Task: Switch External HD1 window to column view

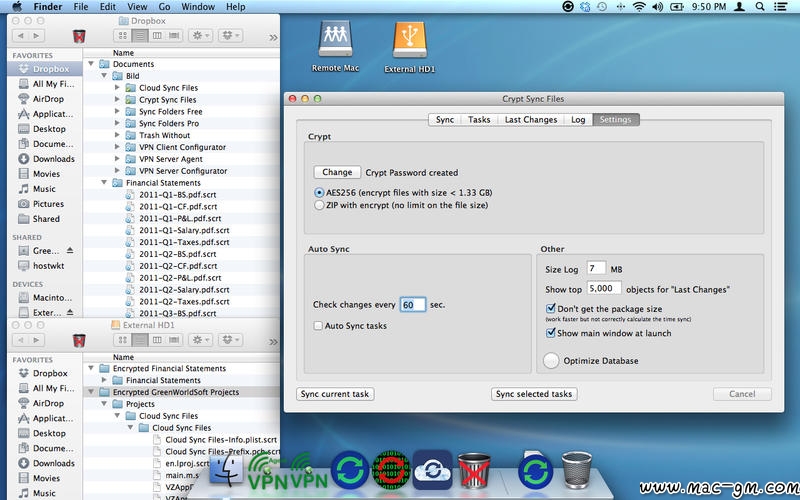Action: click(157, 340)
